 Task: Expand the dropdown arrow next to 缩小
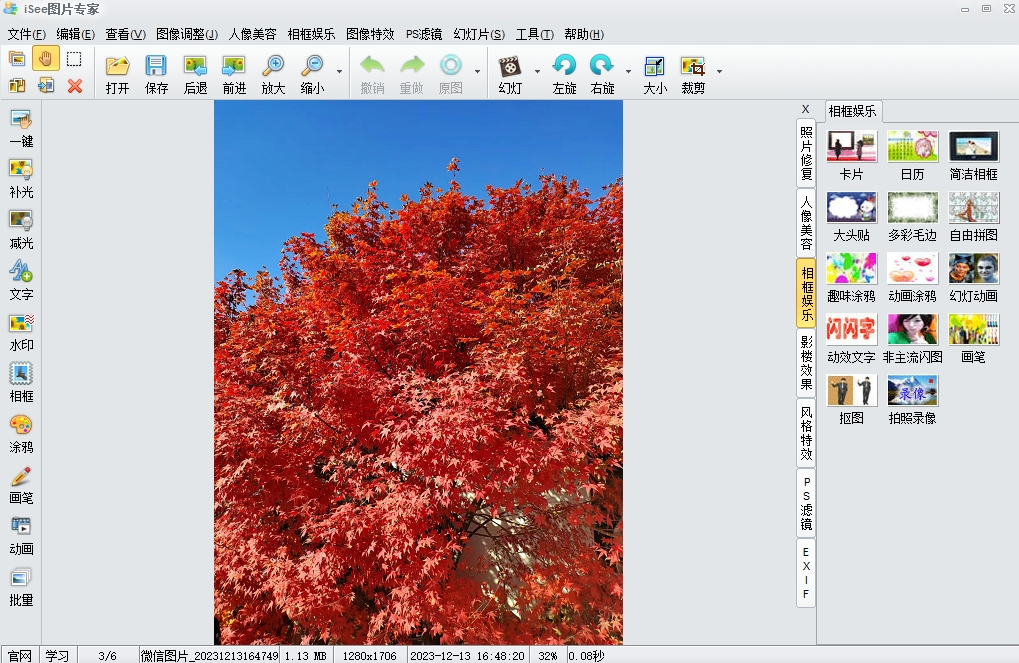tap(339, 72)
